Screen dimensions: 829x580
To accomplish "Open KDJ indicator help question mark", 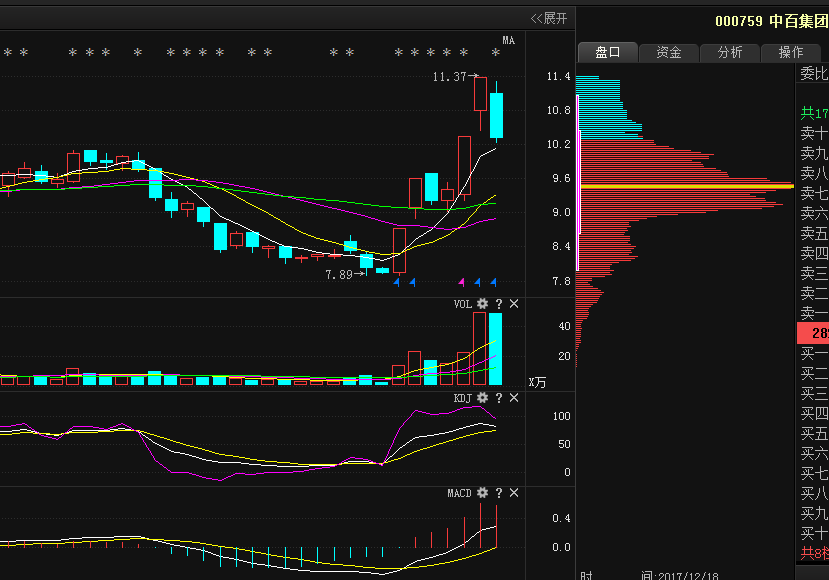I will click(499, 398).
